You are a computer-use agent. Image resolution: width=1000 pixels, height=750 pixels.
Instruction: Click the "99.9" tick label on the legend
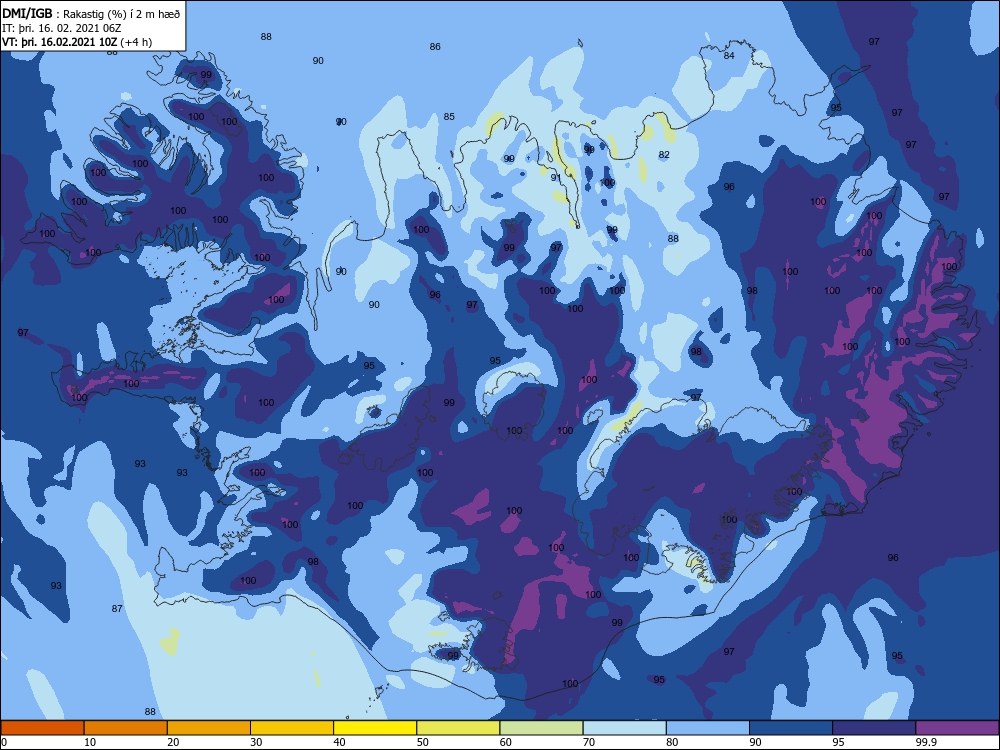coord(925,742)
